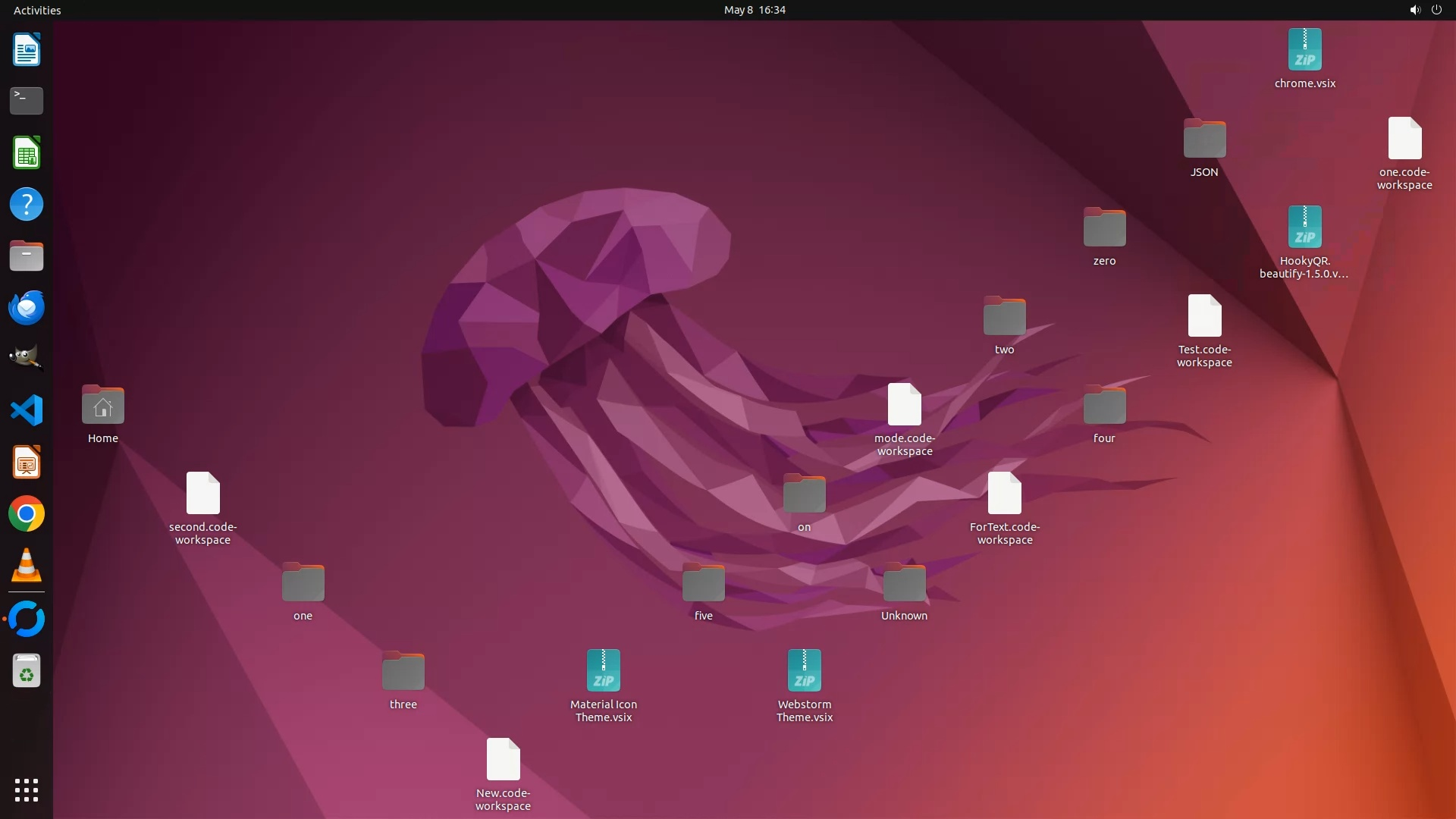The width and height of the screenshot is (1456, 819).
Task: Open VLC media player in dock
Action: click(27, 566)
